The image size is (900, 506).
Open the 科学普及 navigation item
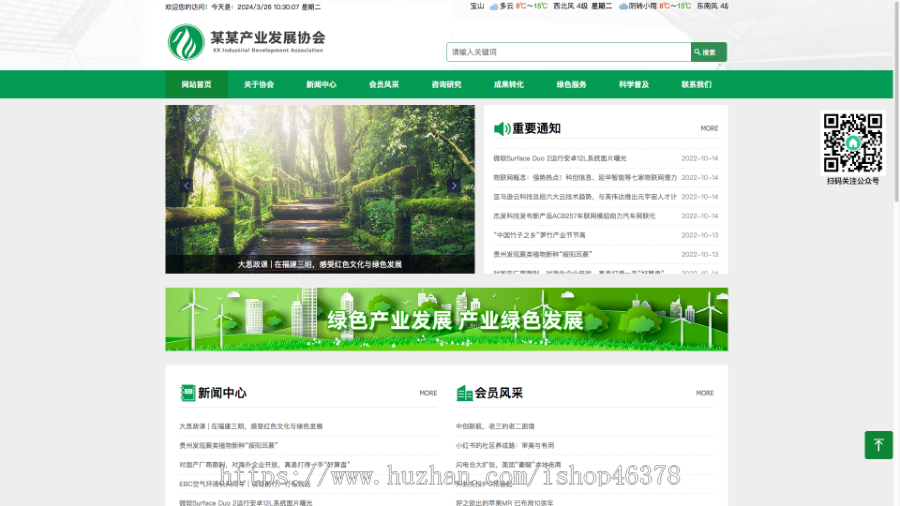coord(634,84)
